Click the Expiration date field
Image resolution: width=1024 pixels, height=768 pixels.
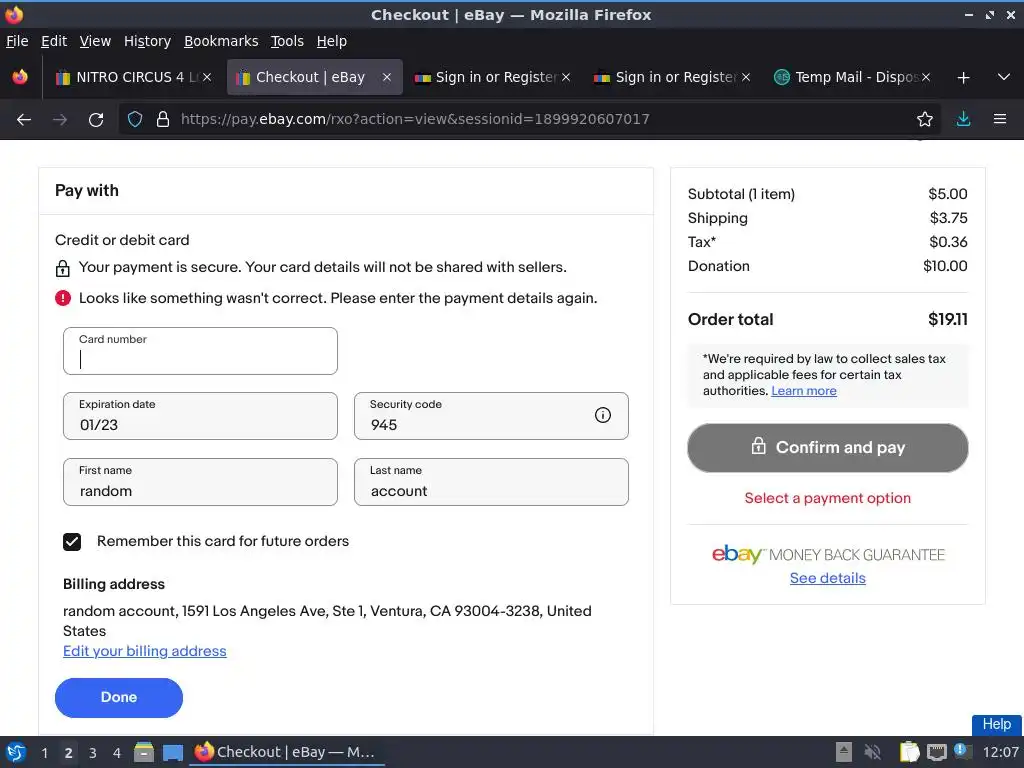tap(200, 416)
